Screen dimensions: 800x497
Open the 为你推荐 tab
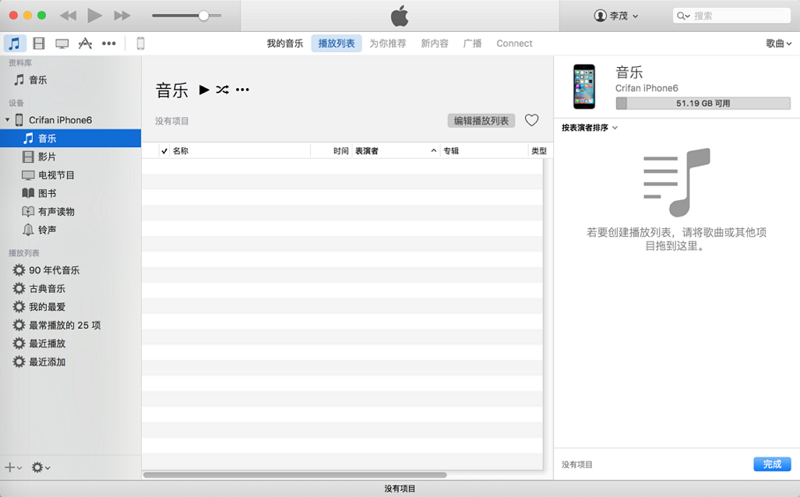tap(388, 43)
